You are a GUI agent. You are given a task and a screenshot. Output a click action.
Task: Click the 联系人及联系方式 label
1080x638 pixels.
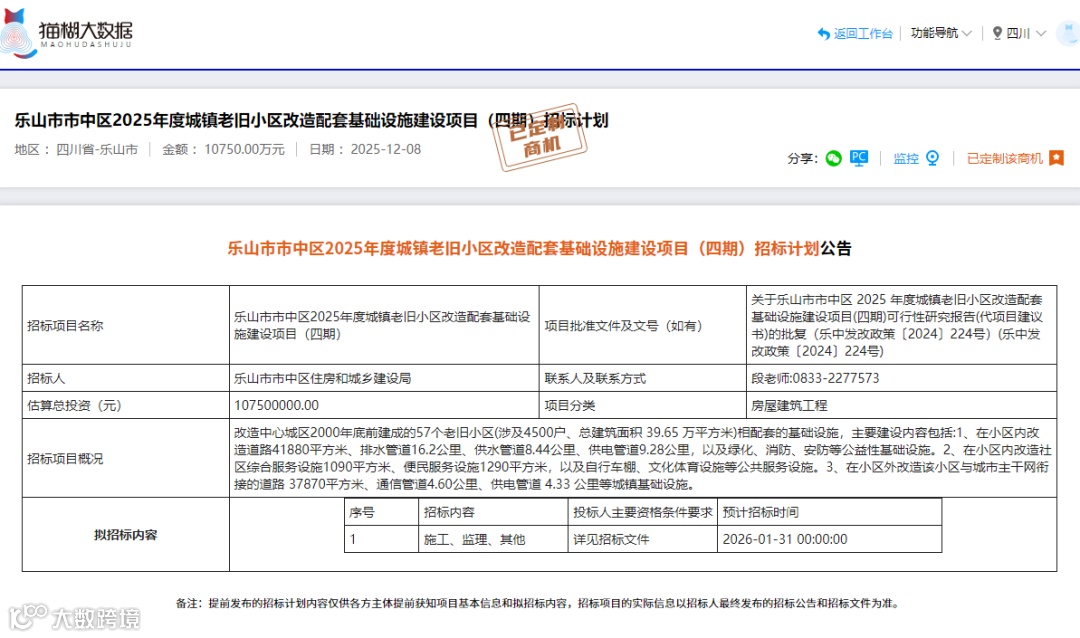(x=595, y=378)
